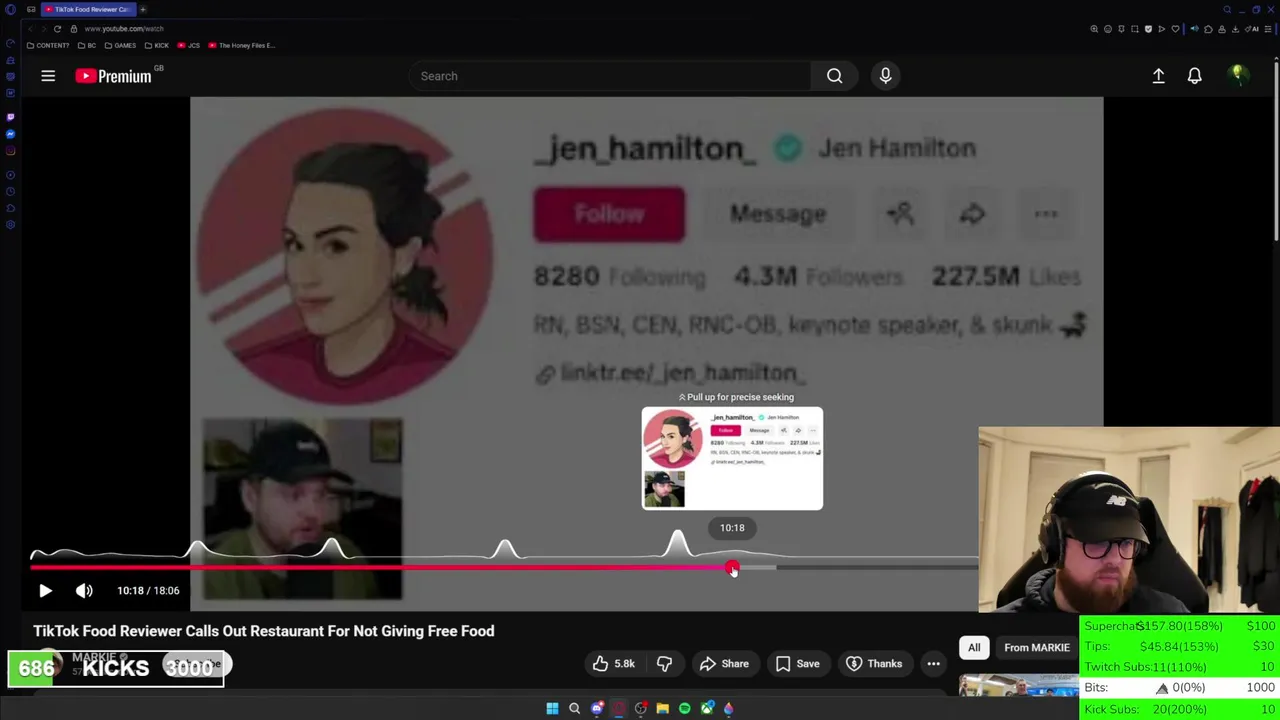Image resolution: width=1280 pixels, height=720 pixels.
Task: Open the Windows Start menu
Action: (x=552, y=708)
